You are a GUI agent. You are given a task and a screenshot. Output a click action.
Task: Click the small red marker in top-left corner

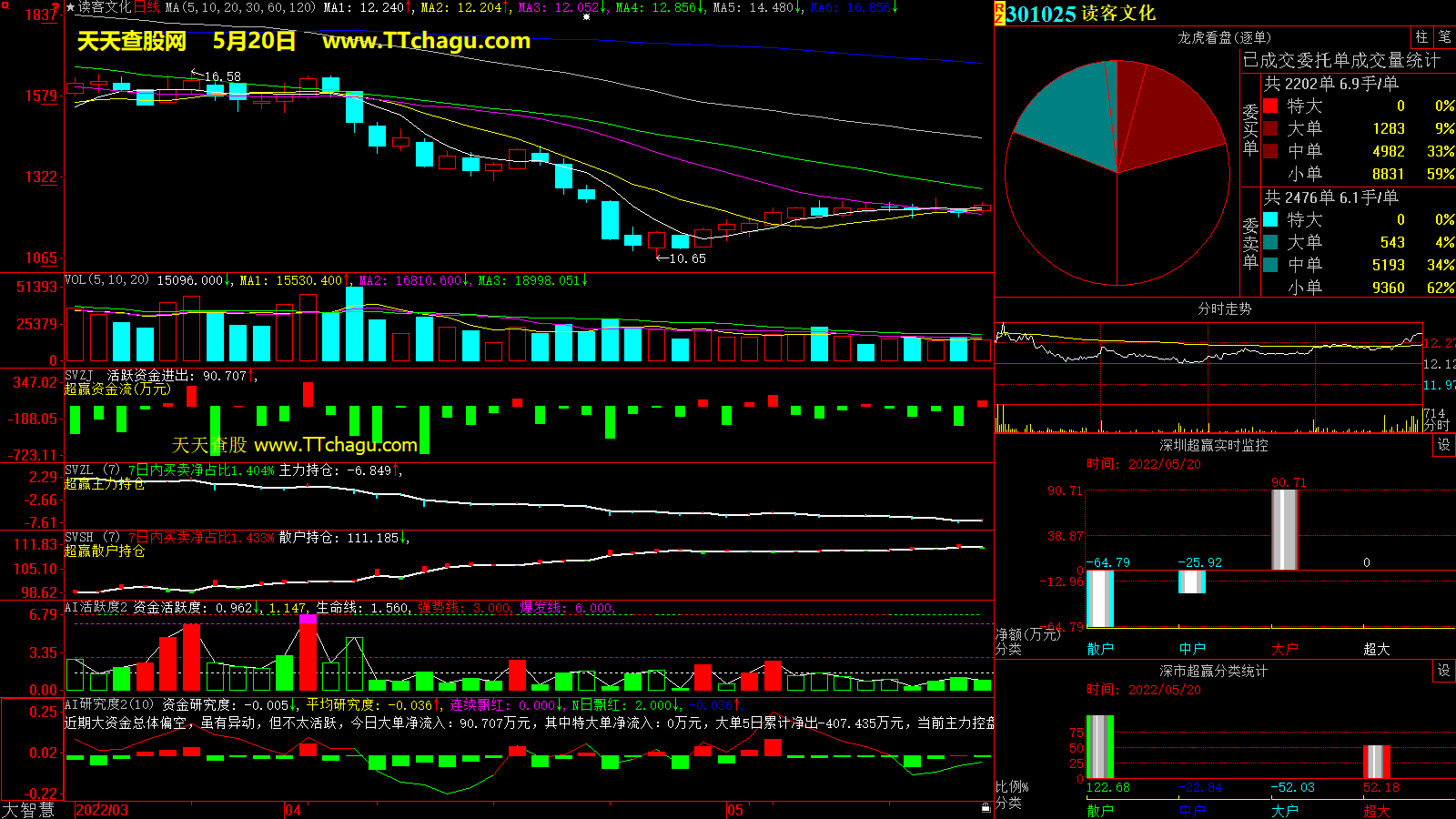click(5, 5)
